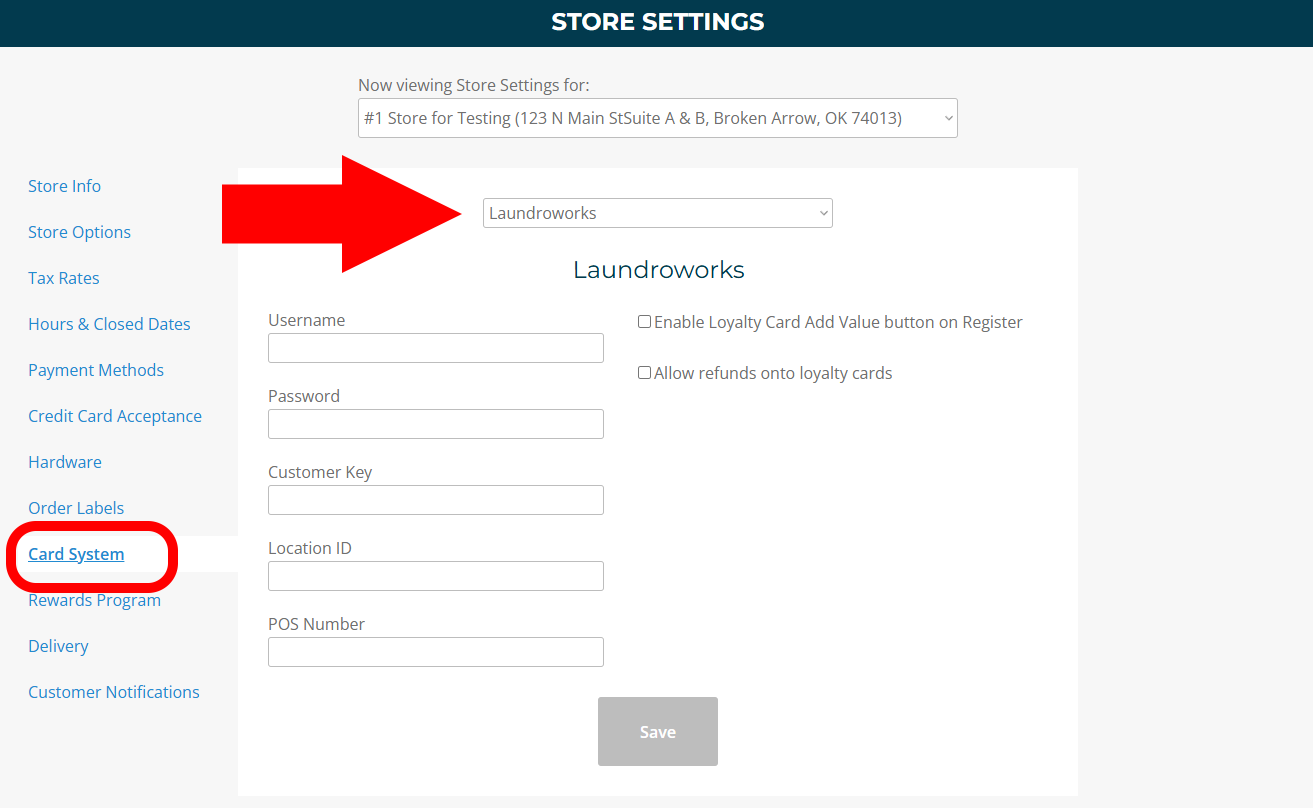Focus the Password input field

(x=436, y=424)
